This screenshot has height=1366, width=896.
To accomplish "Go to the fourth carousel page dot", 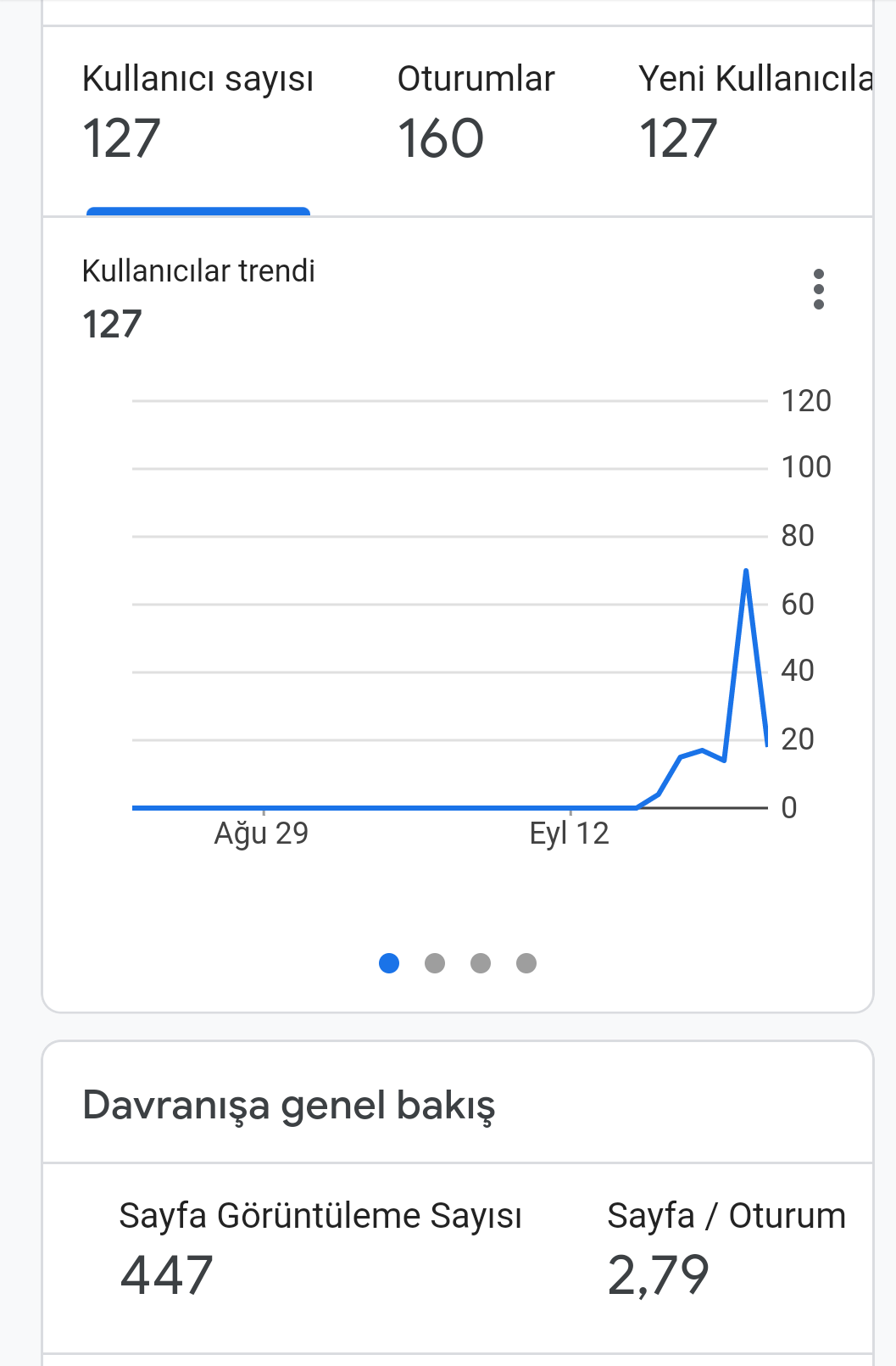I will pyautogui.click(x=526, y=963).
